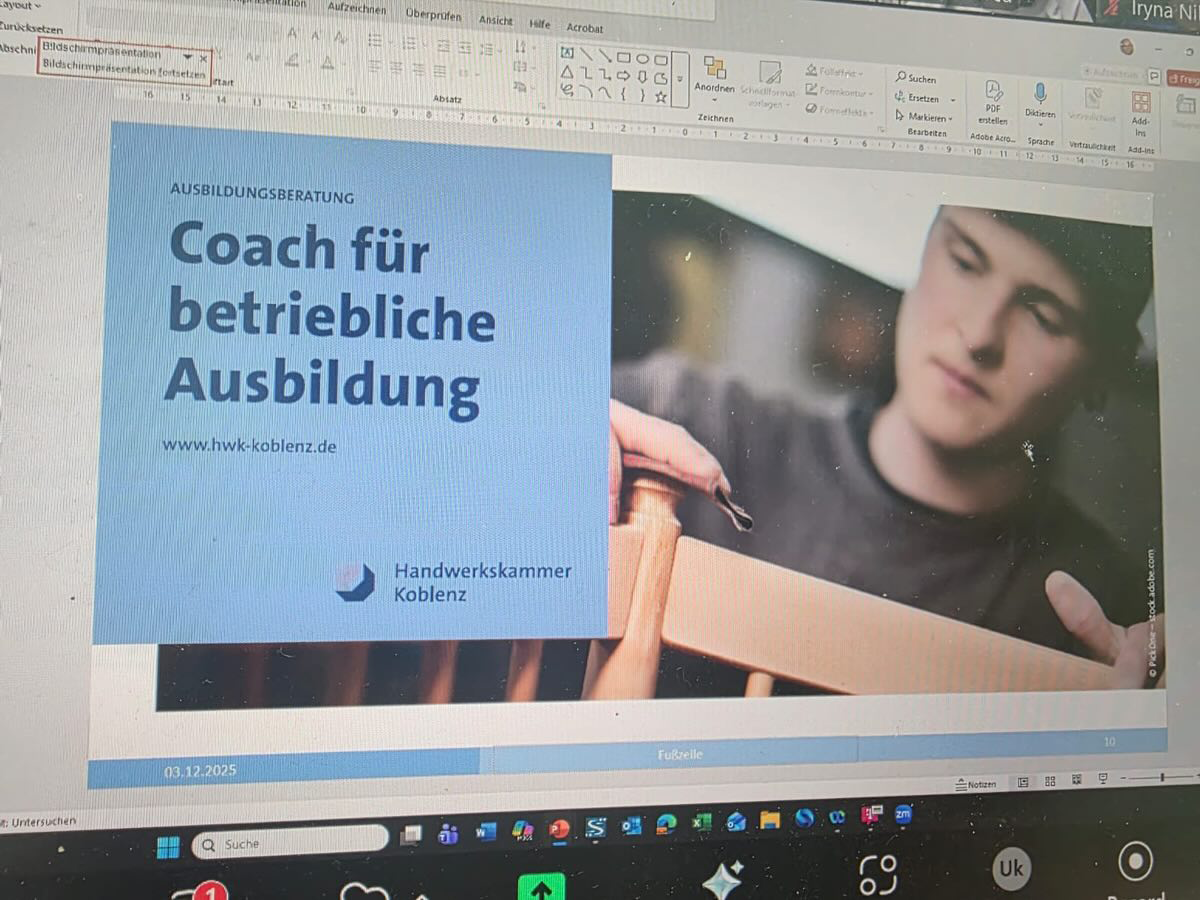Select the star shape in shapes gallery
1200x900 pixels.
click(660, 97)
